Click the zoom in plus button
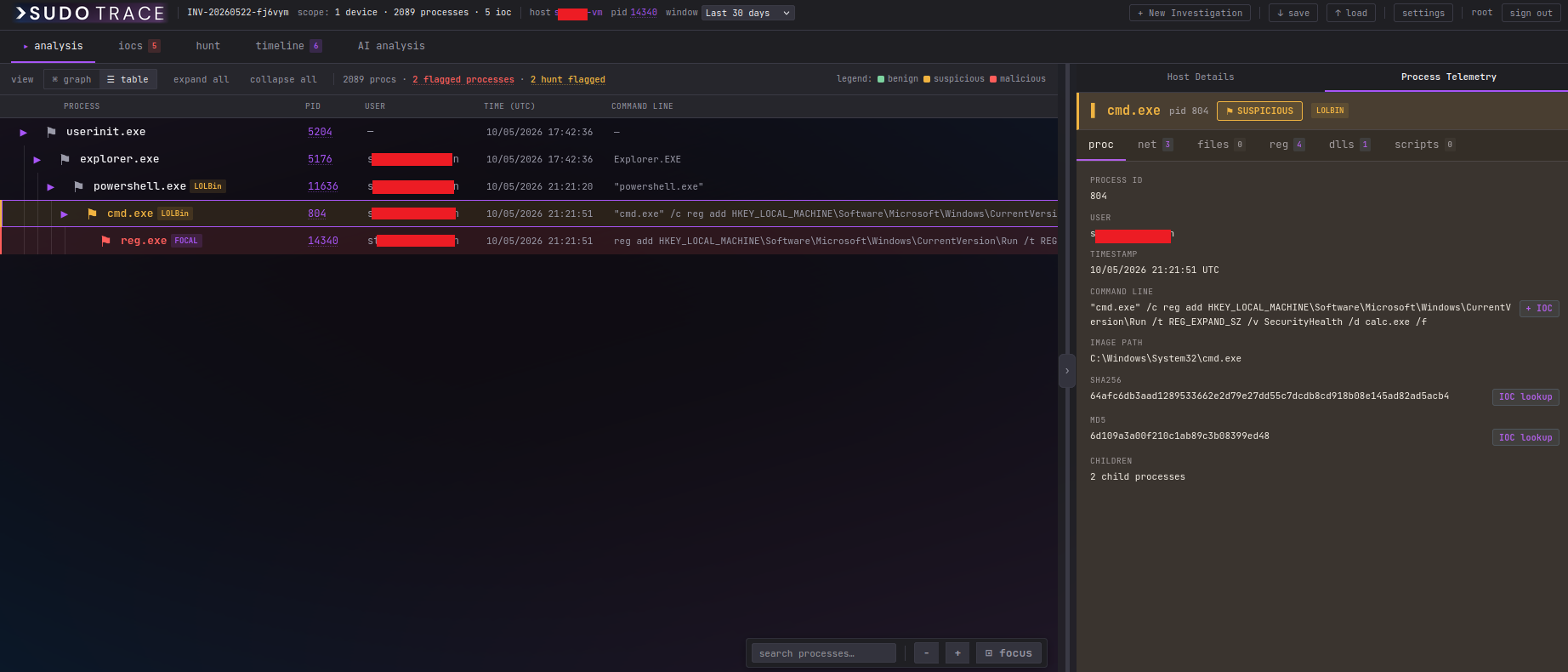The height and width of the screenshot is (672, 1568). pos(957,652)
